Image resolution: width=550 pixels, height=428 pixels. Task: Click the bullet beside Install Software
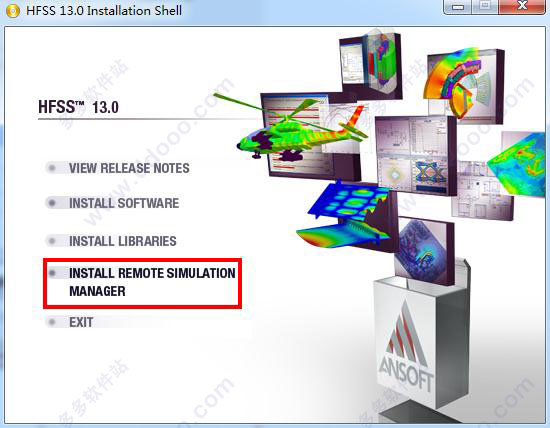[52, 203]
